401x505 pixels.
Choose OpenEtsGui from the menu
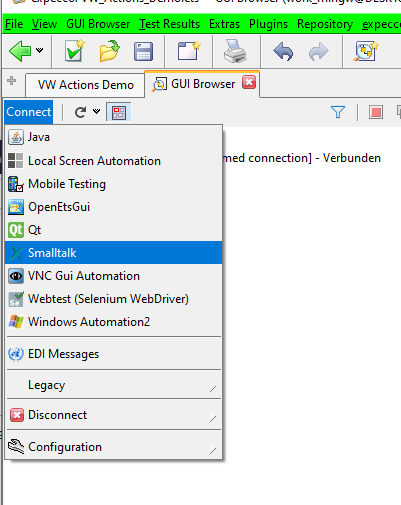click(x=114, y=207)
